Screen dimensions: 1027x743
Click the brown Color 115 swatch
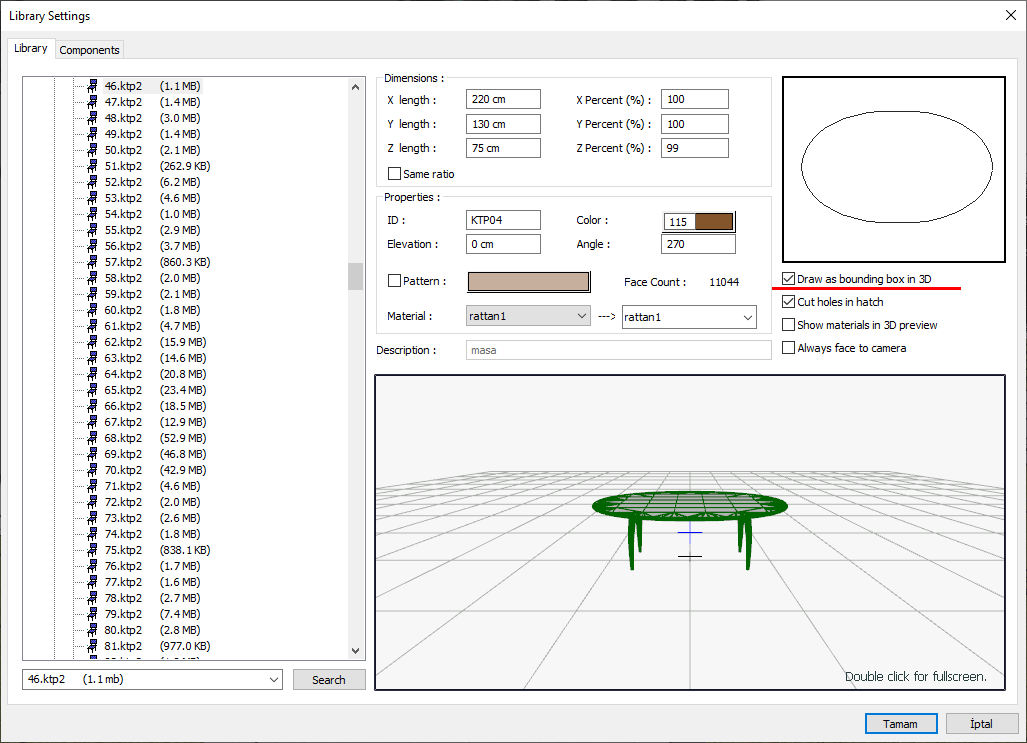(x=714, y=222)
